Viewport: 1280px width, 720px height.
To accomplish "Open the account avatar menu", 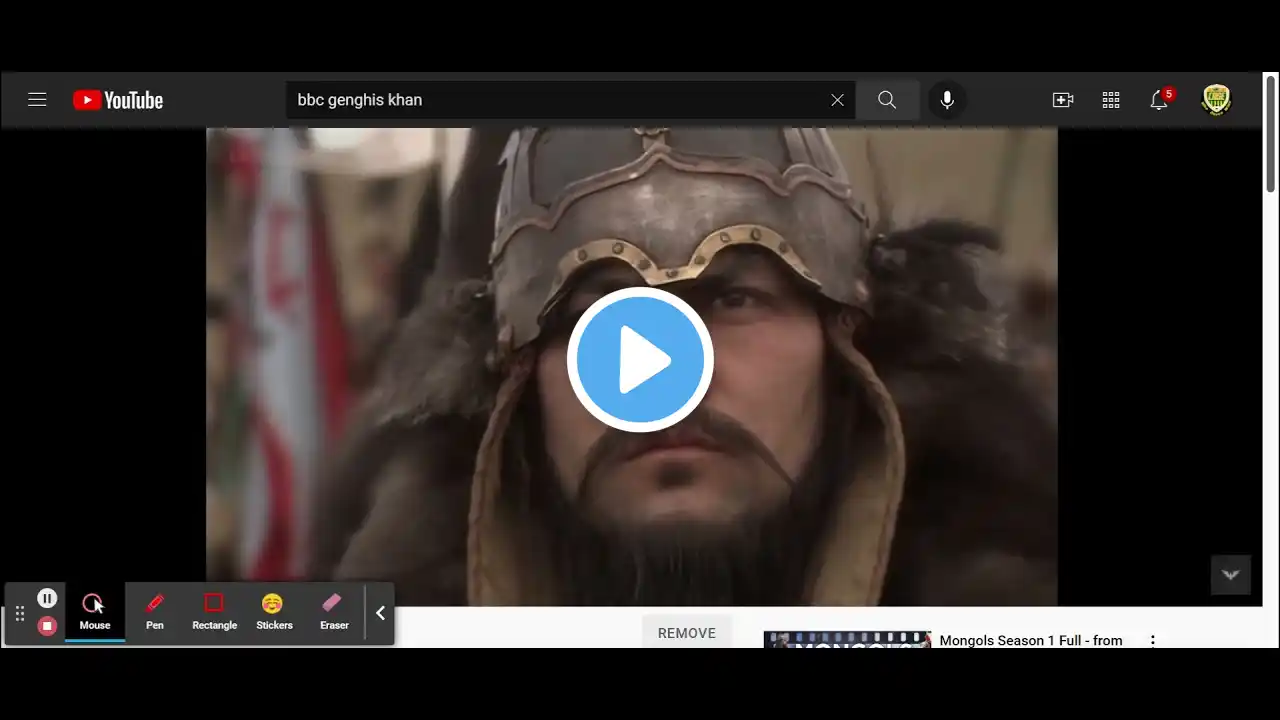I will point(1216,100).
